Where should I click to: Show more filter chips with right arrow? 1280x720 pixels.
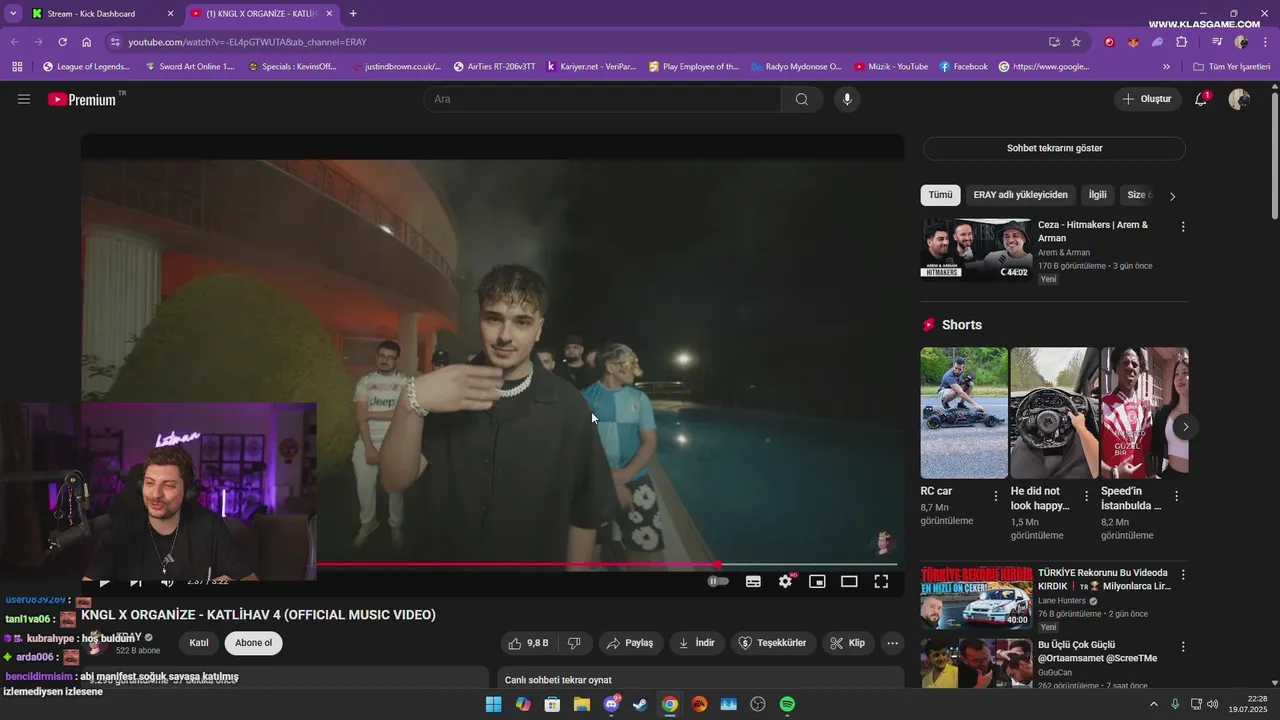click(x=1172, y=196)
